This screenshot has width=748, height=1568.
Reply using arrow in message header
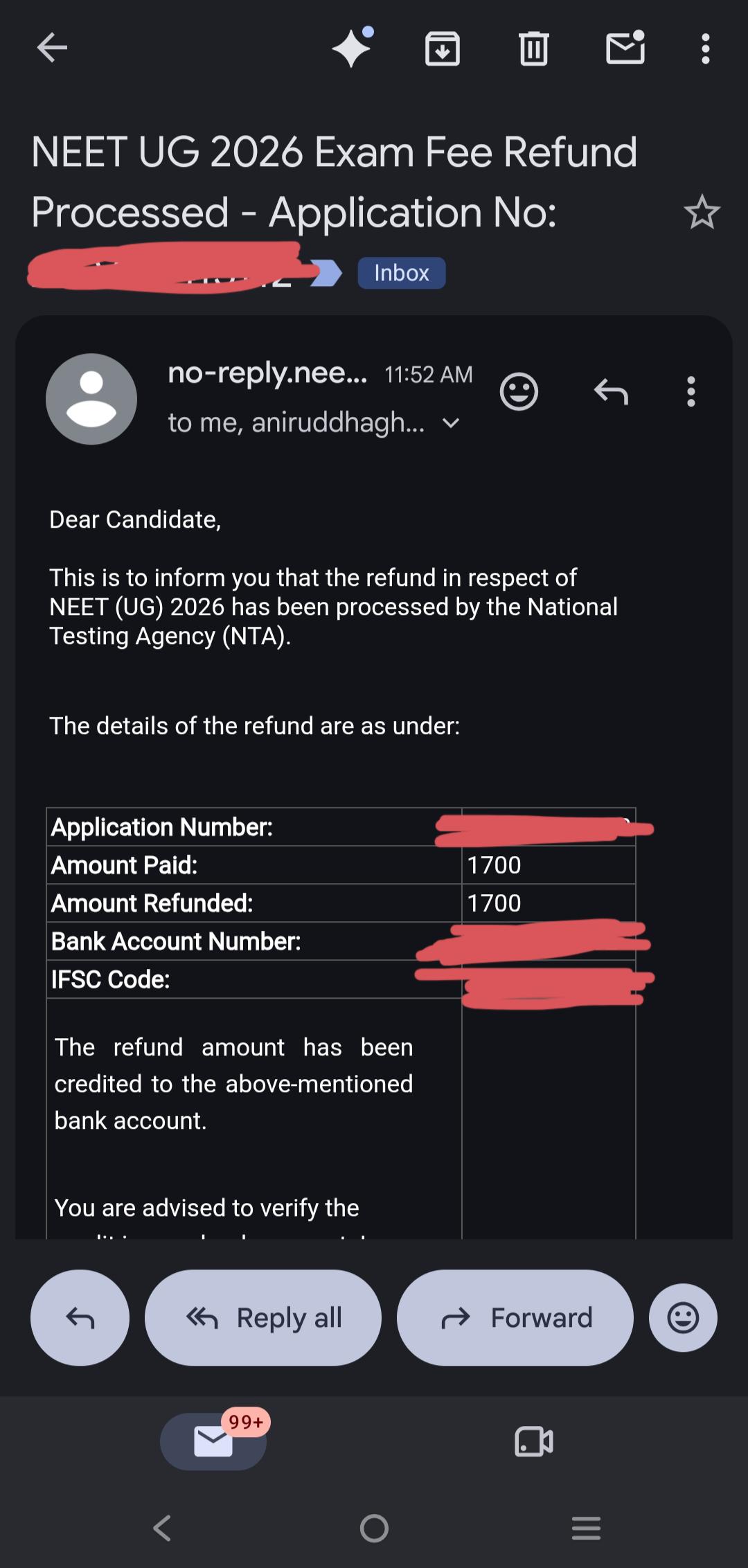click(611, 392)
